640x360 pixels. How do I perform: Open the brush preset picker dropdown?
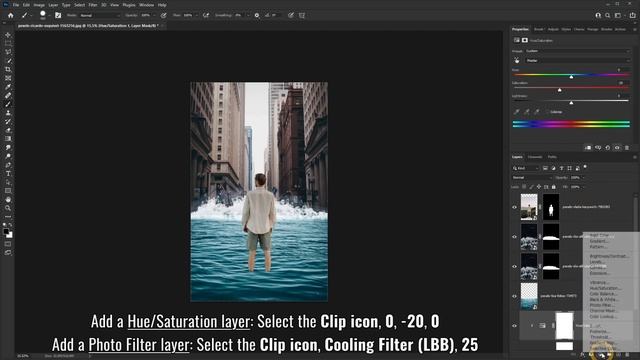49,16
